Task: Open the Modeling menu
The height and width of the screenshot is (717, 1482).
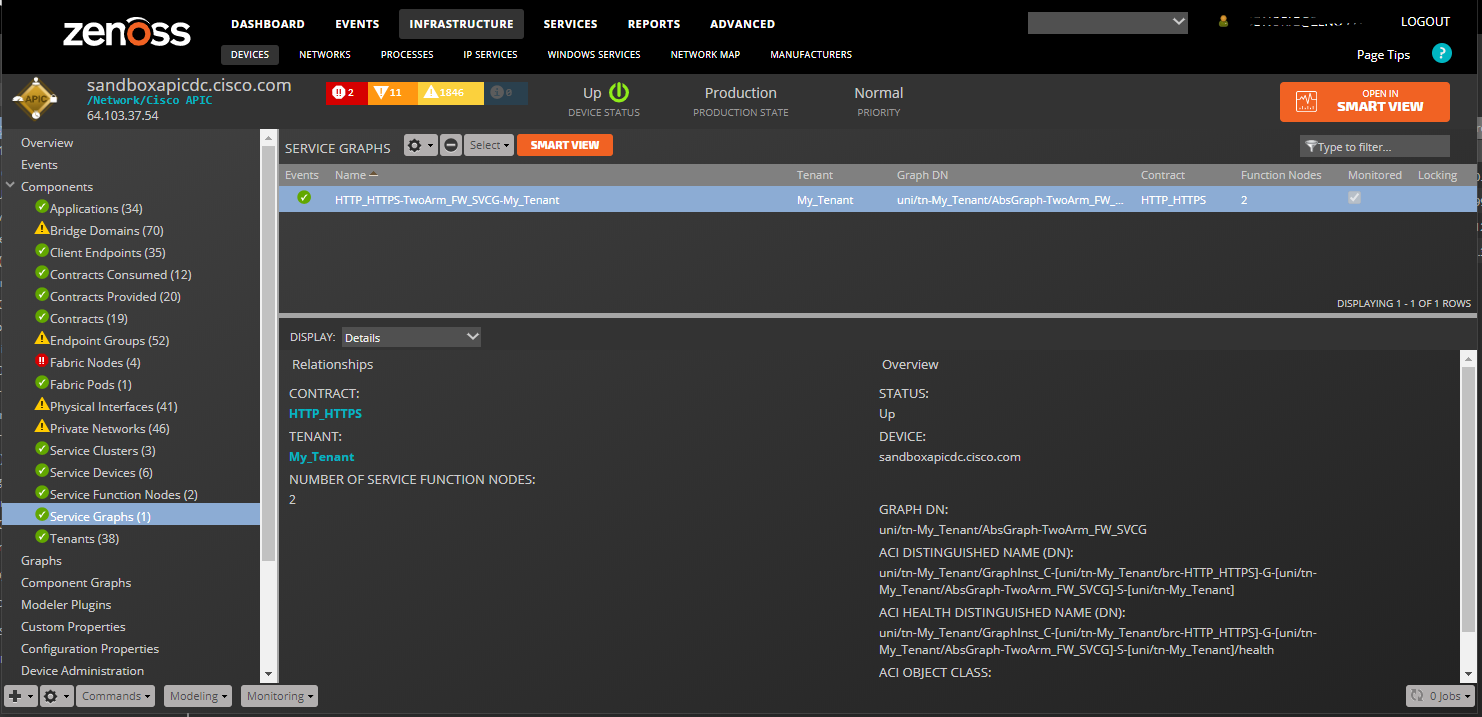Action: tap(198, 696)
